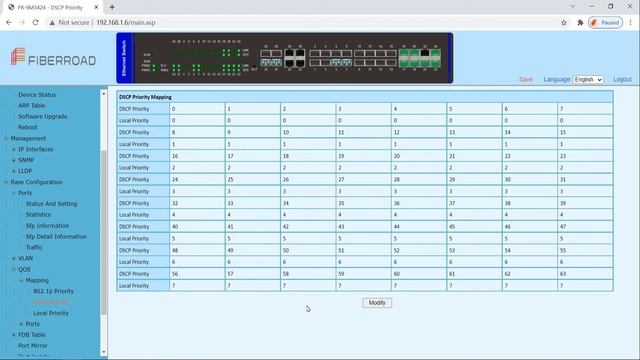Open the tab search chevron

click(572, 7)
